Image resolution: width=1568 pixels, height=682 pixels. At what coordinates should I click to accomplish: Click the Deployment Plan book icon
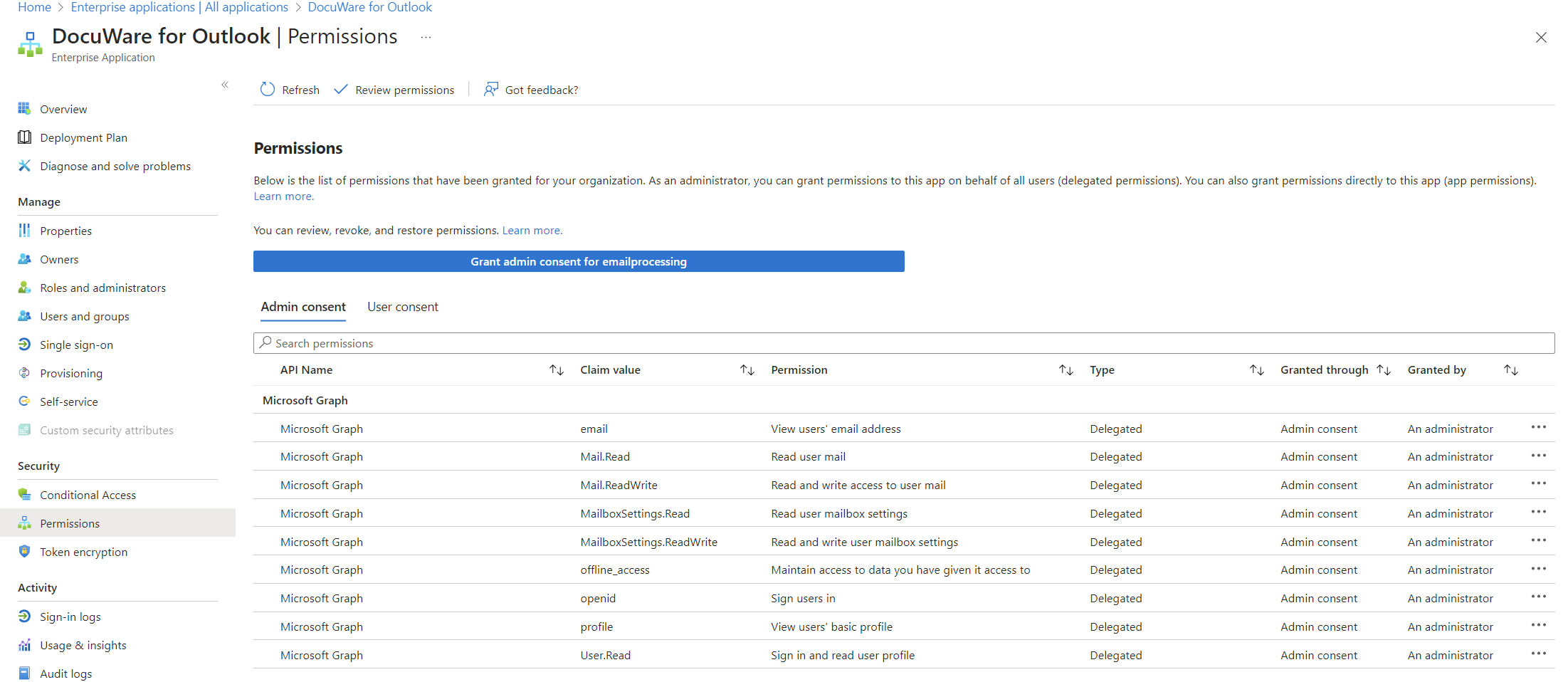(x=24, y=137)
